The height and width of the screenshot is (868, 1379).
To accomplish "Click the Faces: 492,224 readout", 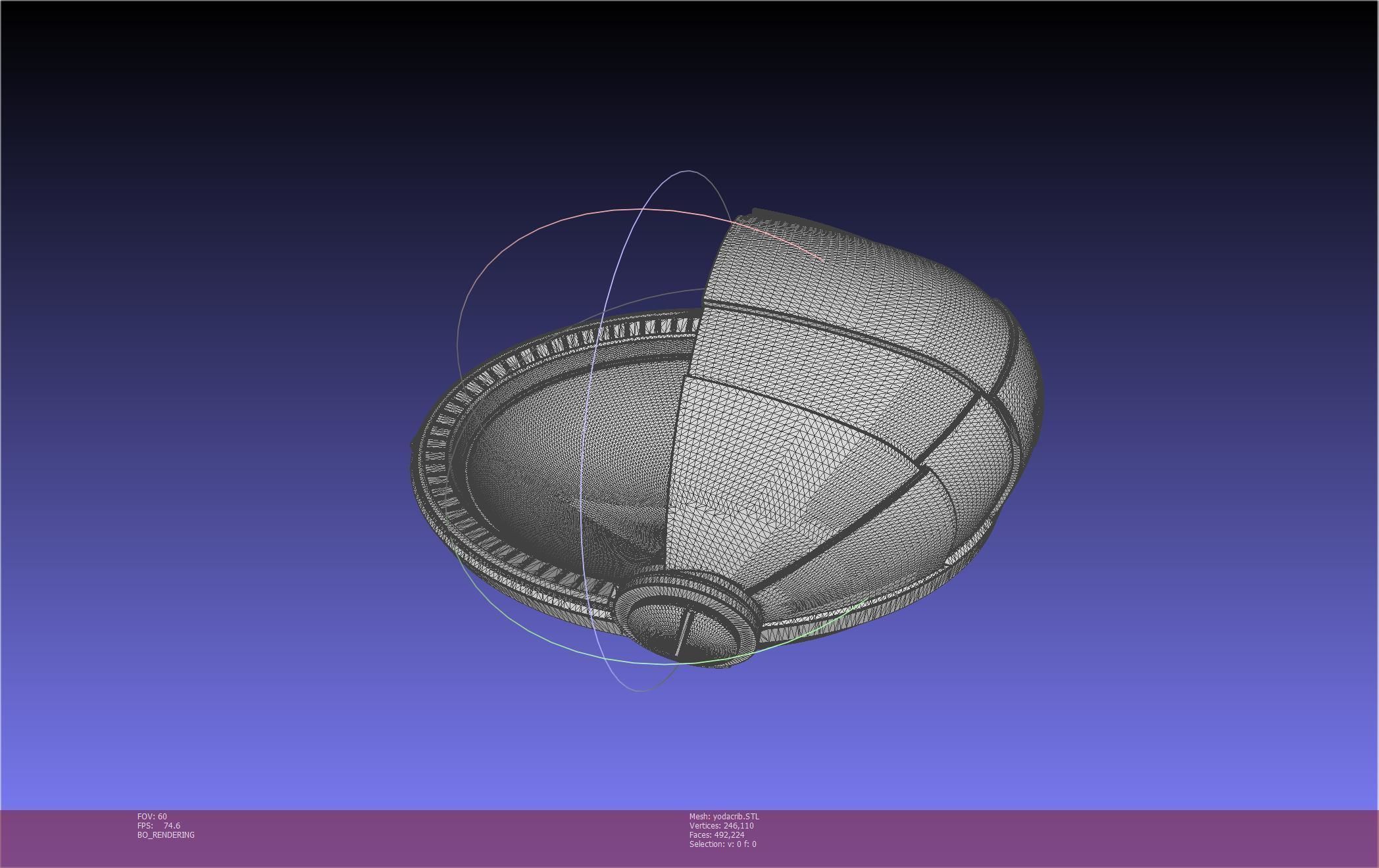I will [x=716, y=835].
